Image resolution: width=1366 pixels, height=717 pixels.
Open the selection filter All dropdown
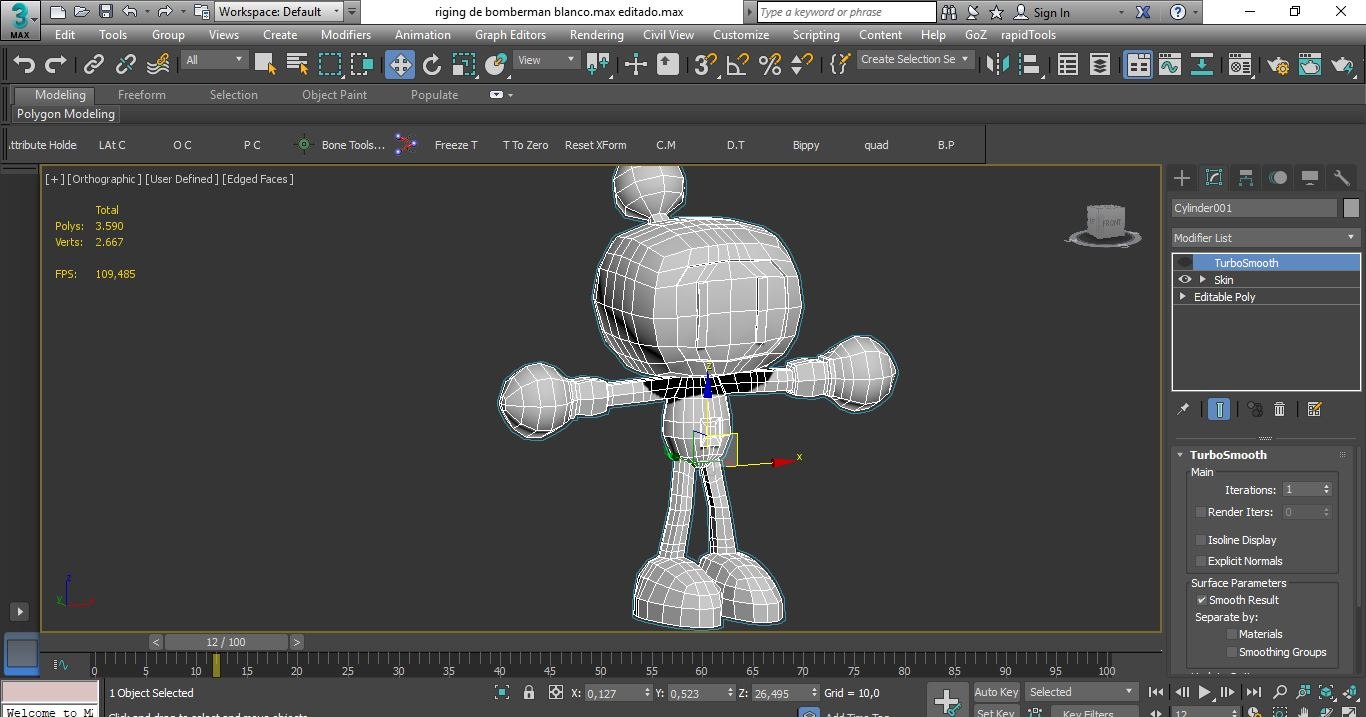click(214, 60)
